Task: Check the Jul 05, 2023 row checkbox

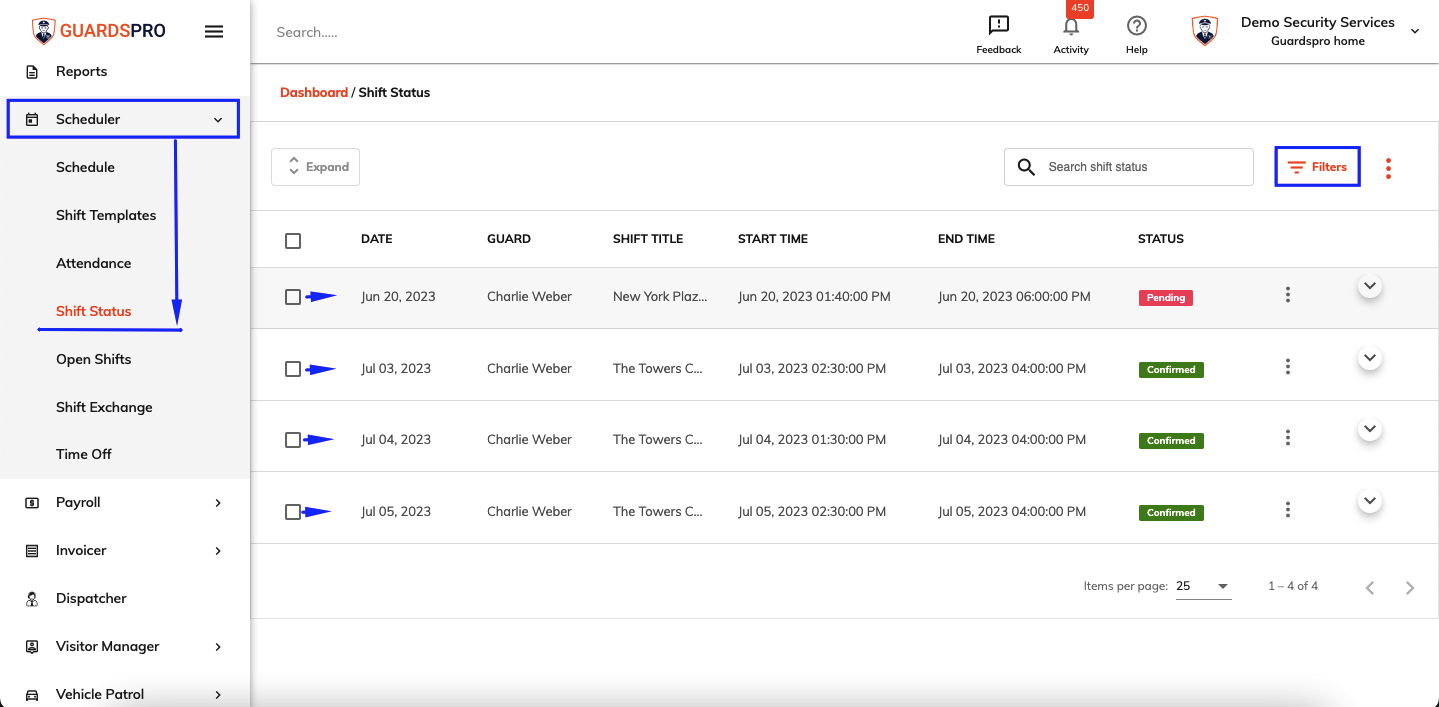Action: tap(293, 512)
